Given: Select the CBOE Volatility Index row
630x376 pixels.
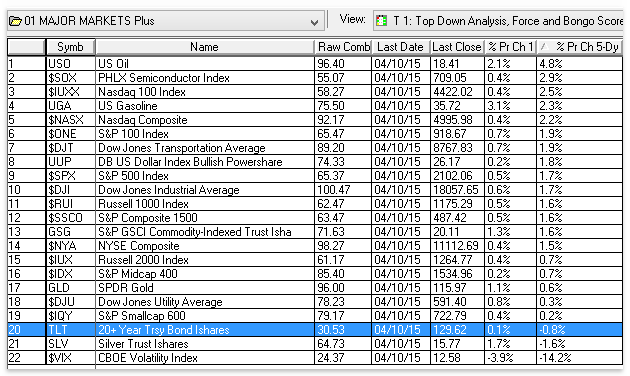Looking at the screenshot, I should tap(315, 358).
